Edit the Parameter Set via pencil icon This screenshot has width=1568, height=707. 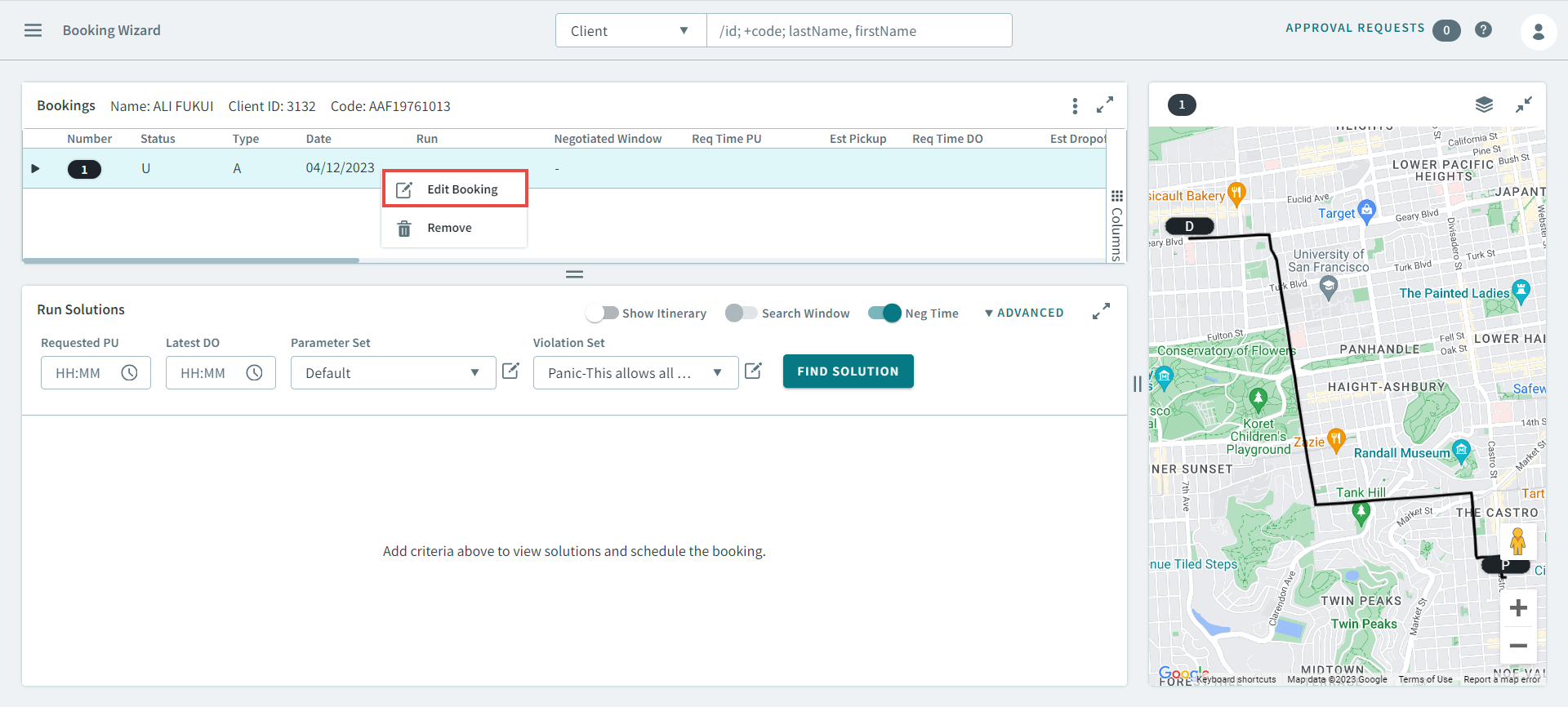tap(510, 371)
